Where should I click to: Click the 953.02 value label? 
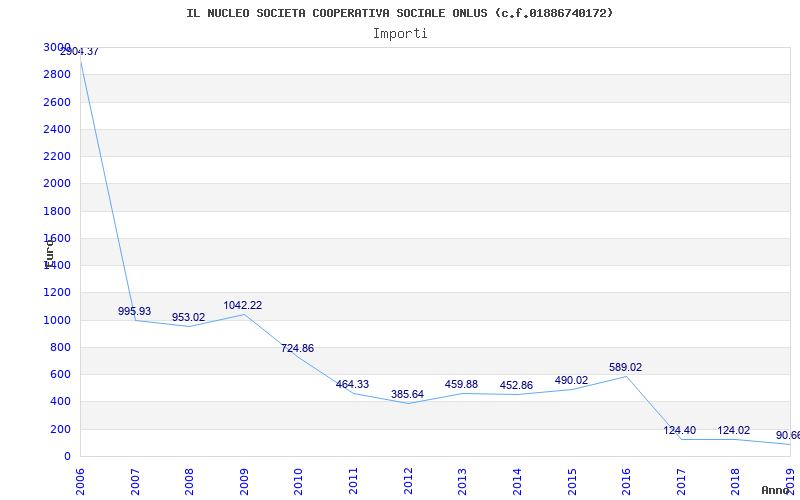(188, 318)
